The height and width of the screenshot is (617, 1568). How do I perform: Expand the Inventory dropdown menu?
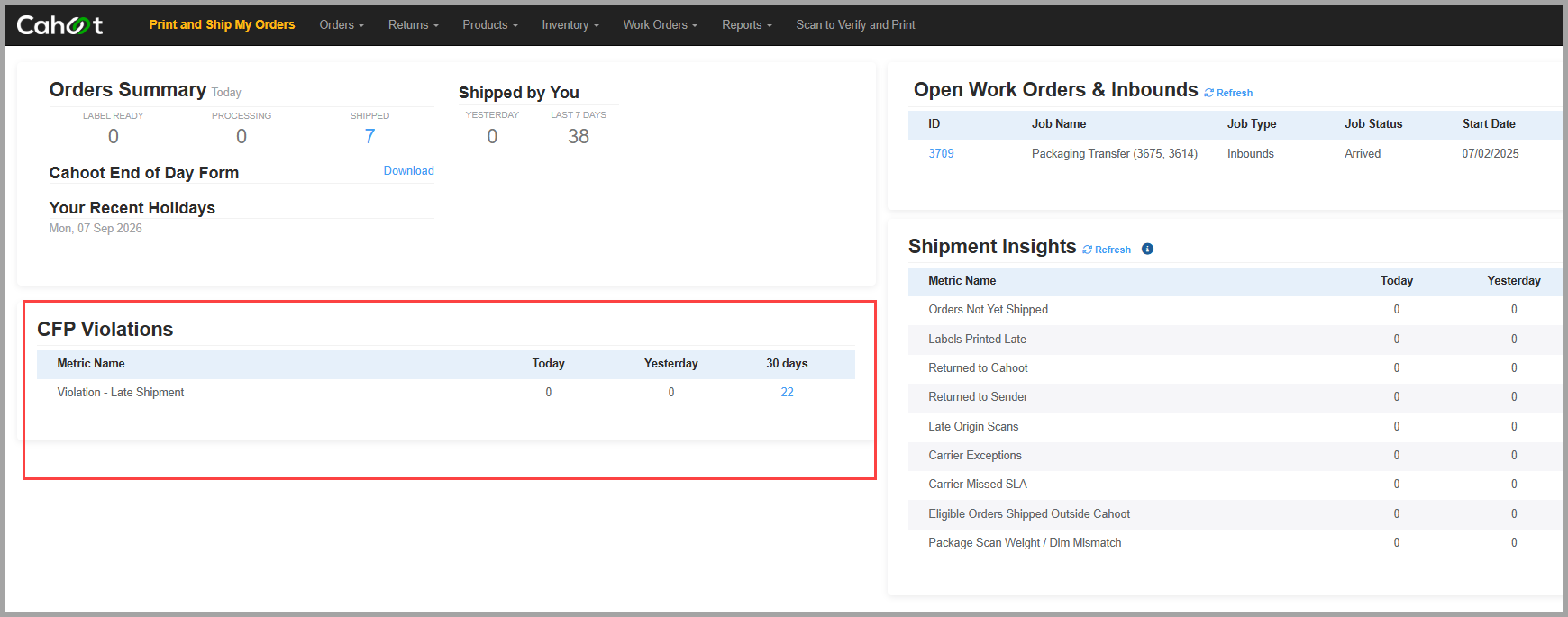[570, 24]
